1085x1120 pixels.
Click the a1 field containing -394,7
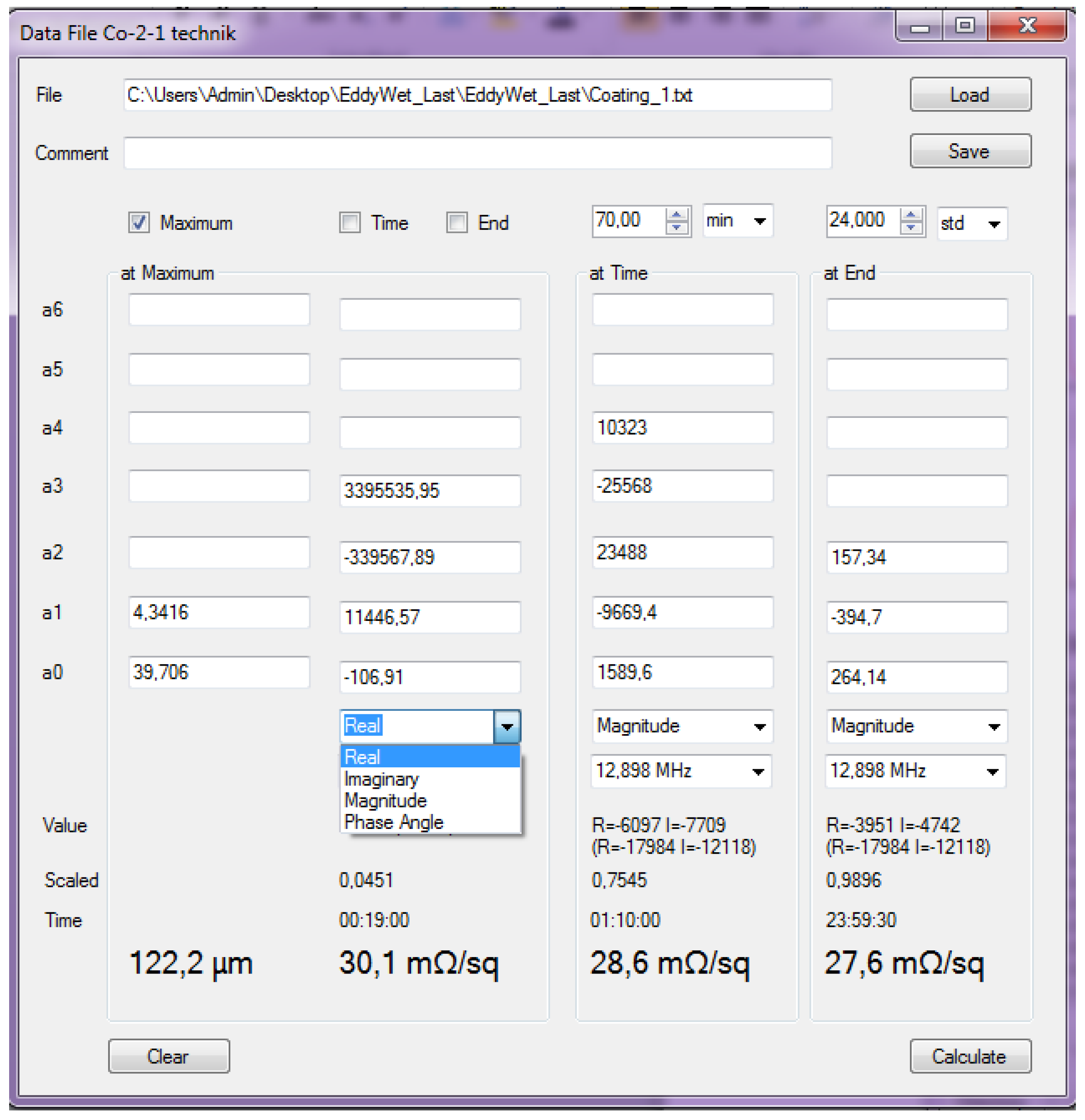pos(917,617)
